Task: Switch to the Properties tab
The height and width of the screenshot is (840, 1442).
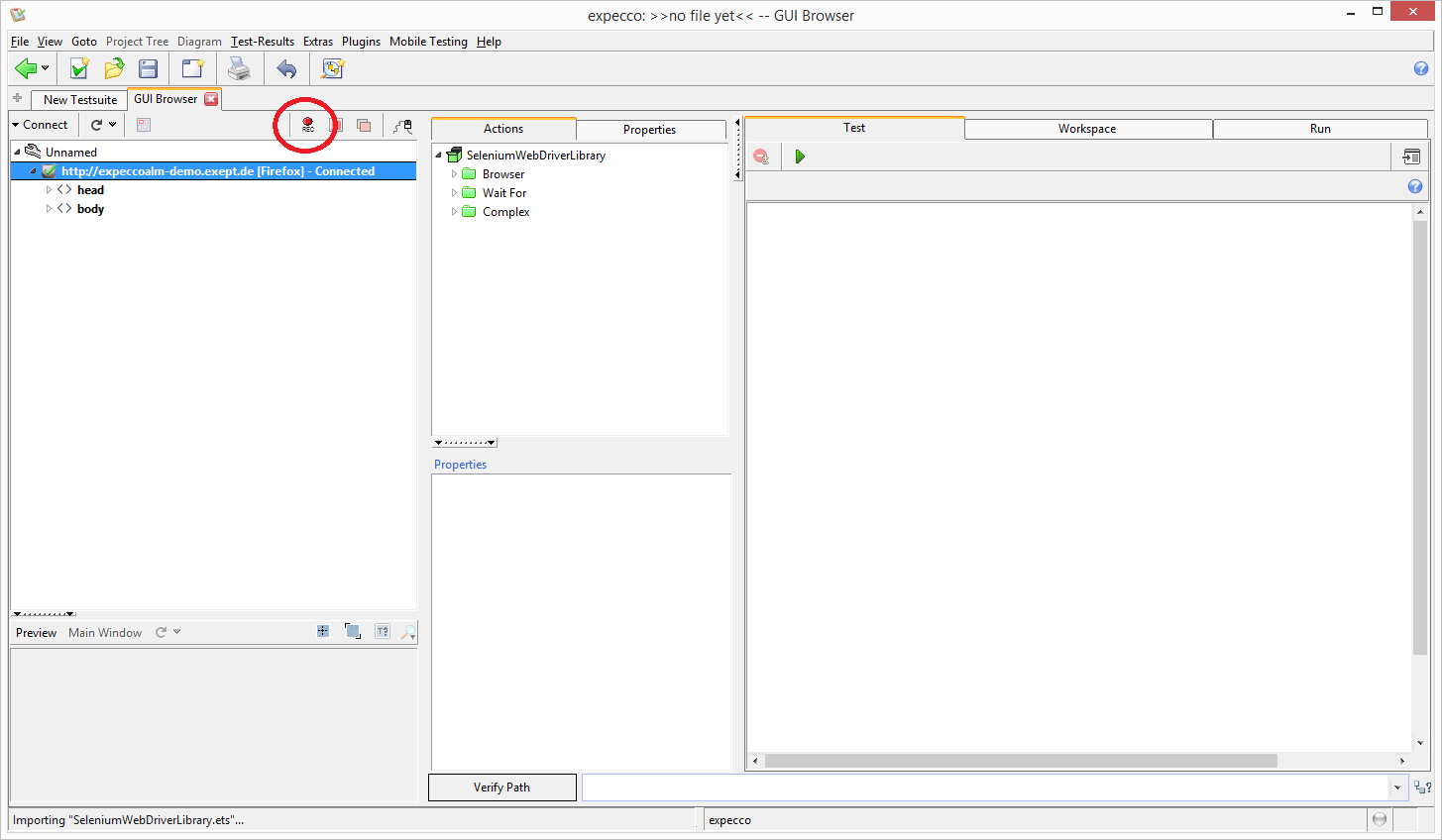Action: 649,130
